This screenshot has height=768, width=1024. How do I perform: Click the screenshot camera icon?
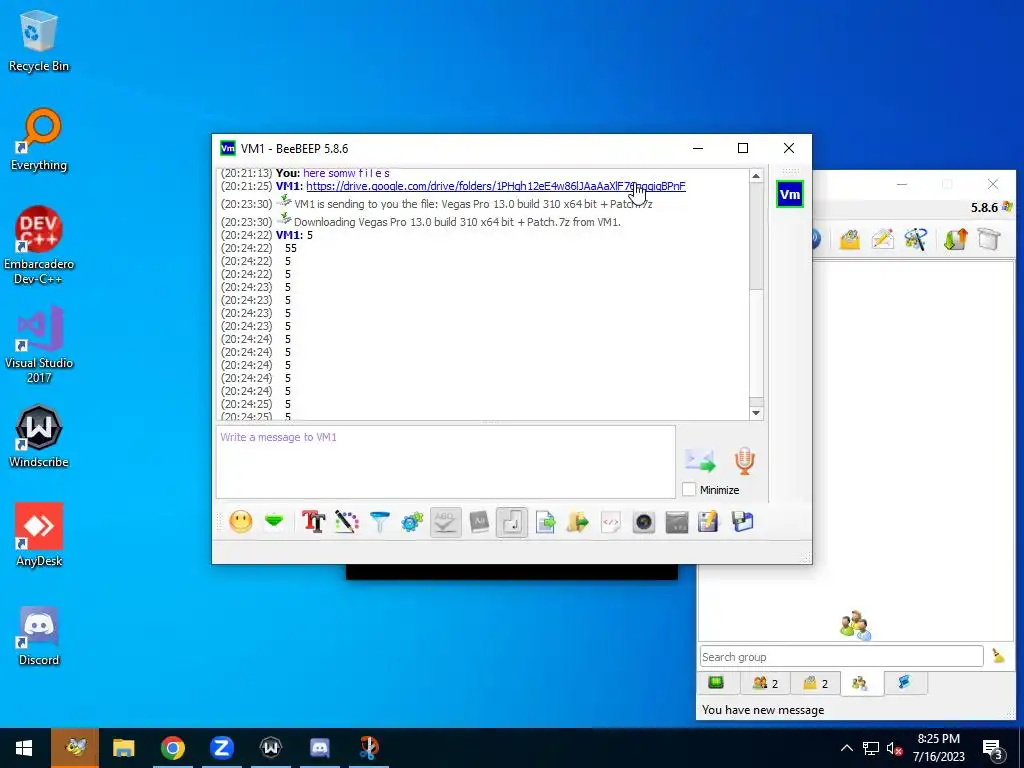644,522
